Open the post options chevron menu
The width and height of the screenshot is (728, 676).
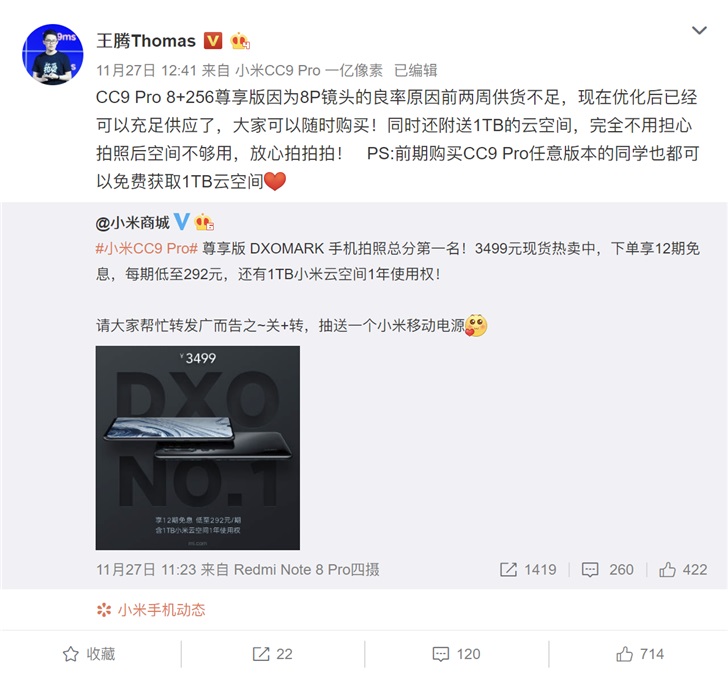pyautogui.click(x=699, y=31)
